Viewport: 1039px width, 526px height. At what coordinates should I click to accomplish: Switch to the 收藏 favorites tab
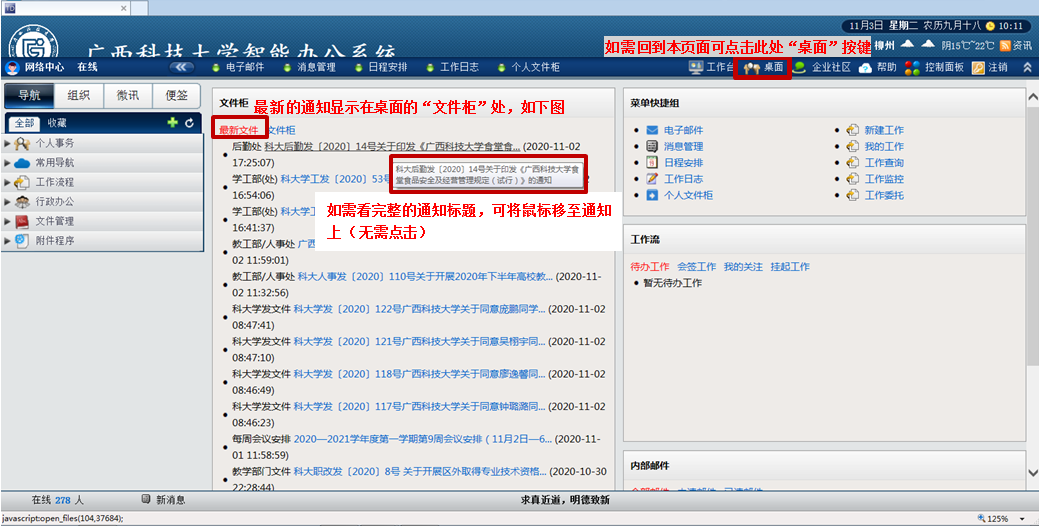pyautogui.click(x=59, y=123)
